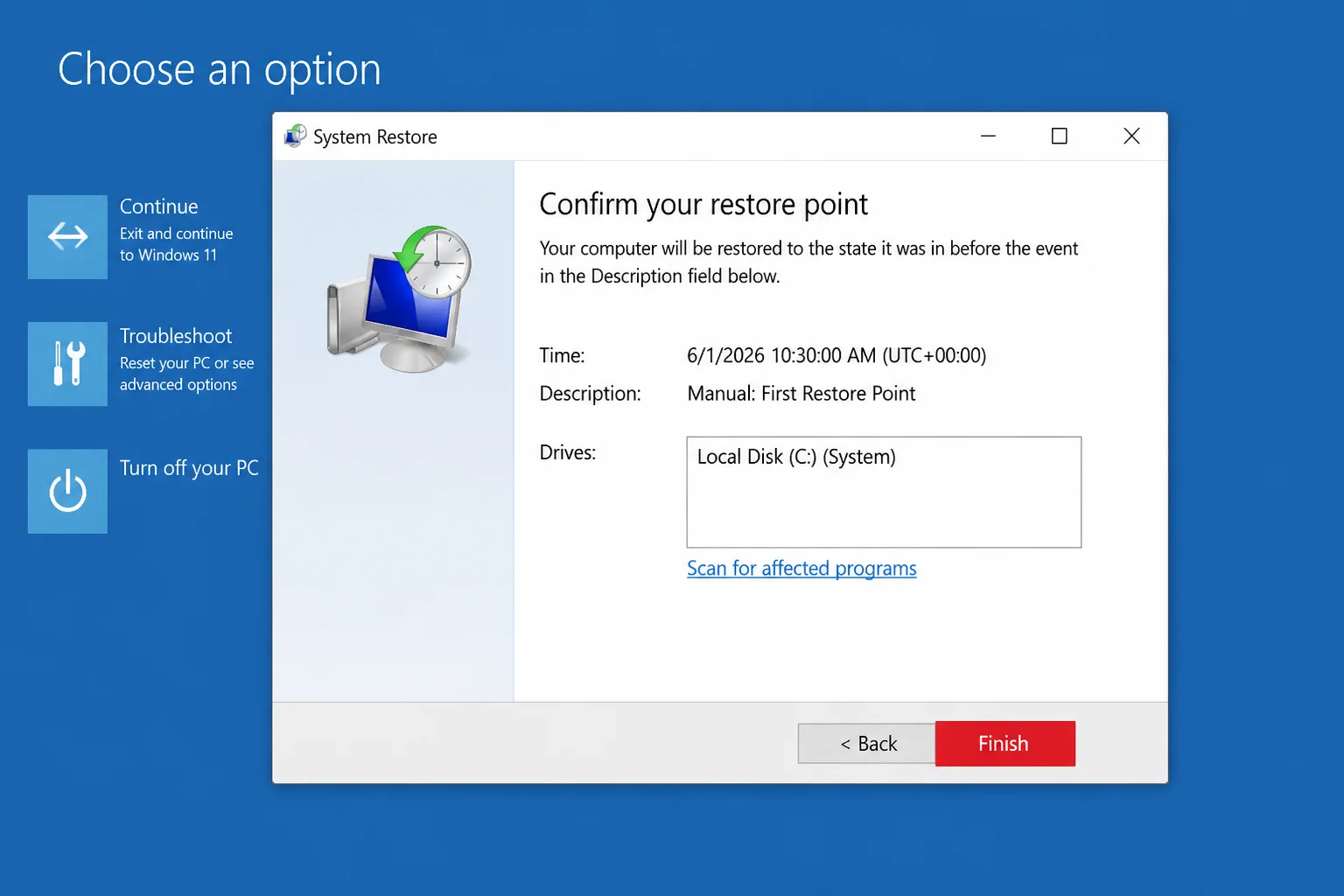Viewport: 1344px width, 896px height.
Task: Click the Turn off your PC power icon
Action: [x=67, y=492]
